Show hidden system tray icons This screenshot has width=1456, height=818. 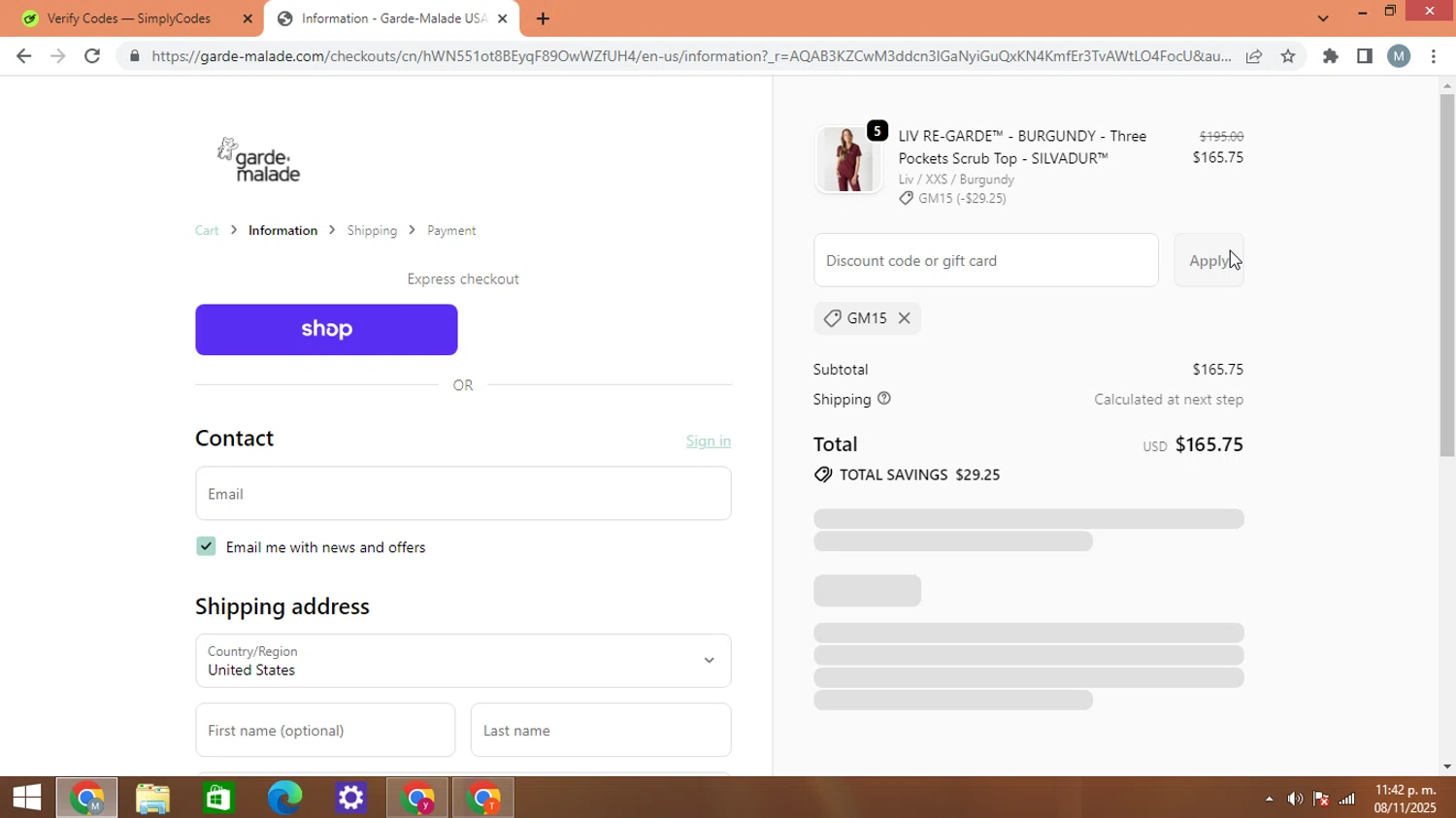[1269, 799]
